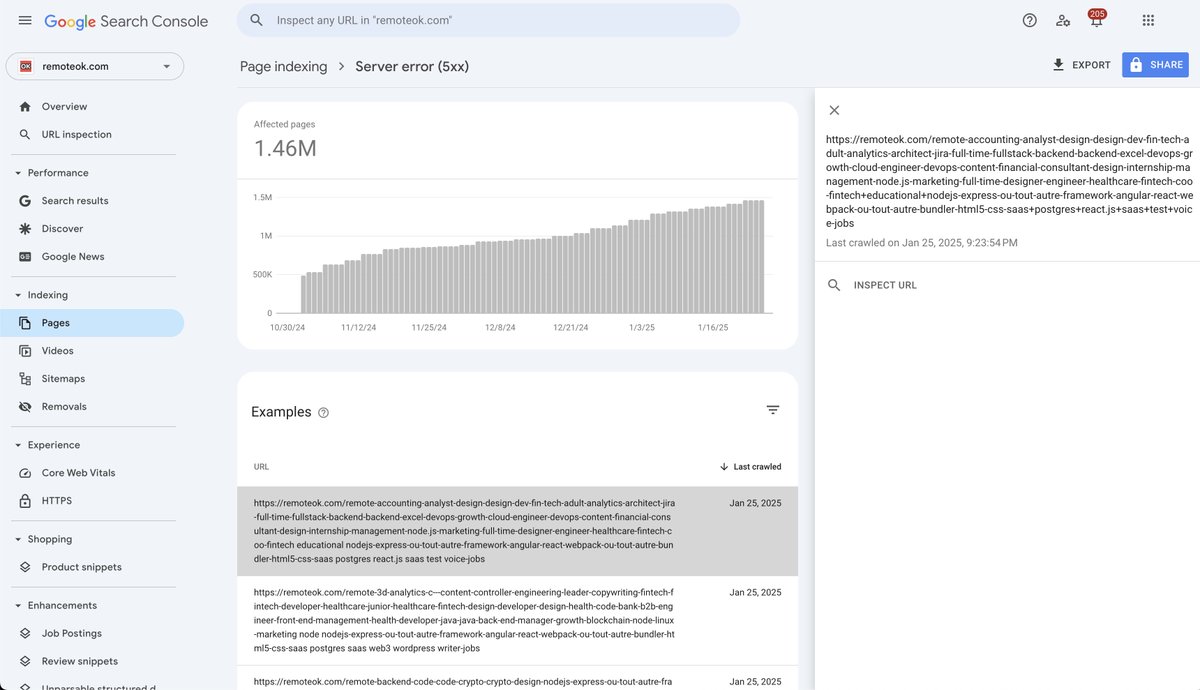Click the first bar in the chart
This screenshot has height=690, width=1200.
304,294
